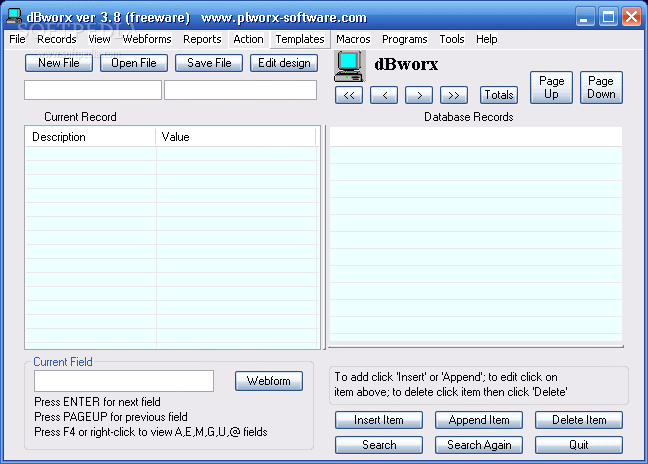Open the Macros menu
Screen dimensions: 648x464
pyautogui.click(x=353, y=39)
